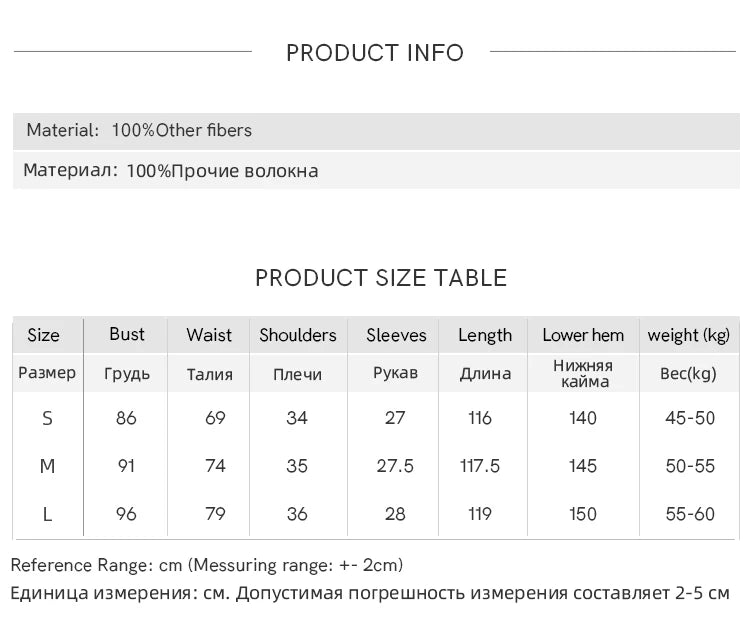Image resolution: width=750 pixels, height=630 pixels.
Task: Click the Lower hem column header
Action: (583, 335)
